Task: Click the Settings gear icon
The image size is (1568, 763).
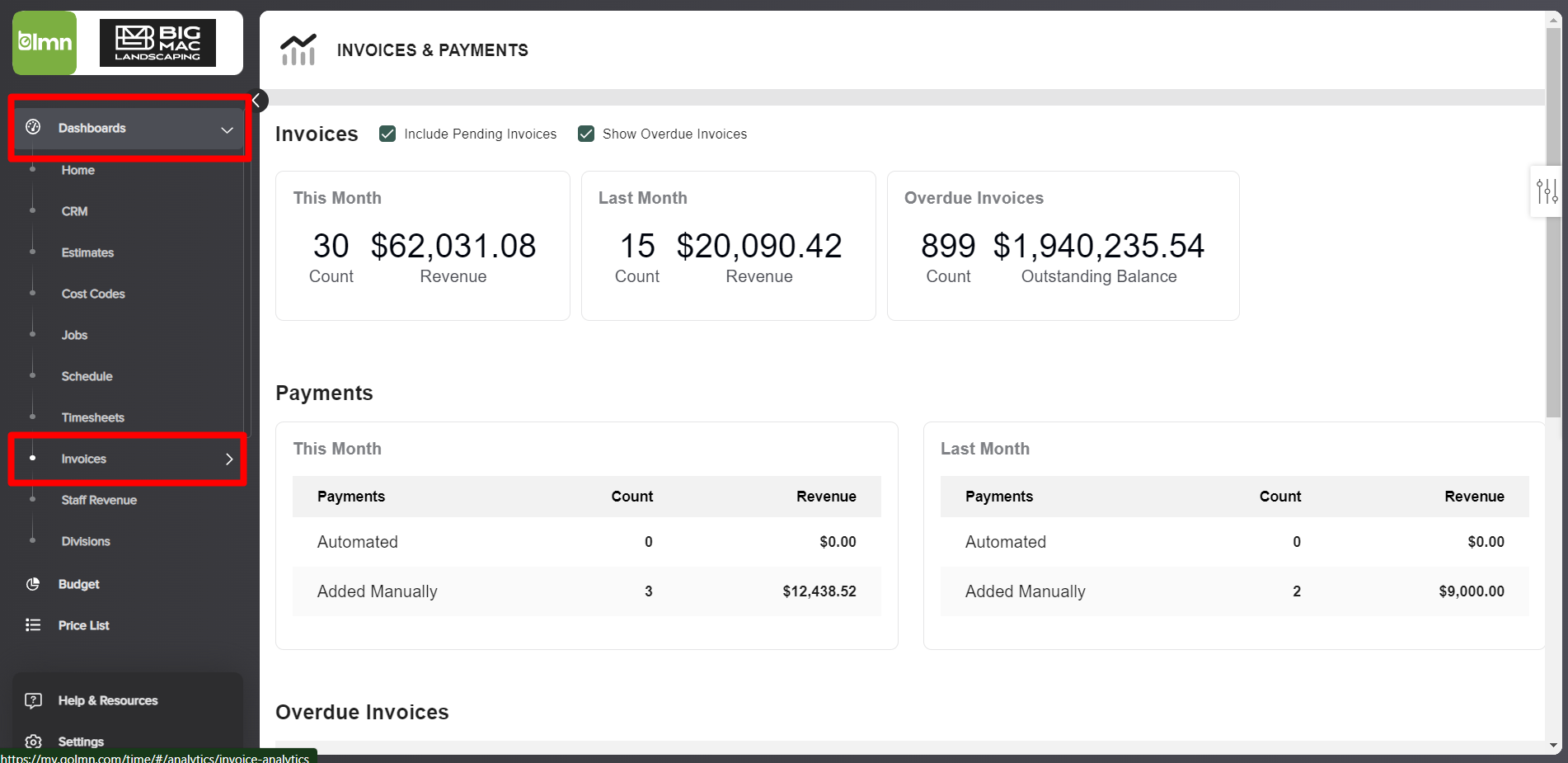Action: click(x=33, y=742)
